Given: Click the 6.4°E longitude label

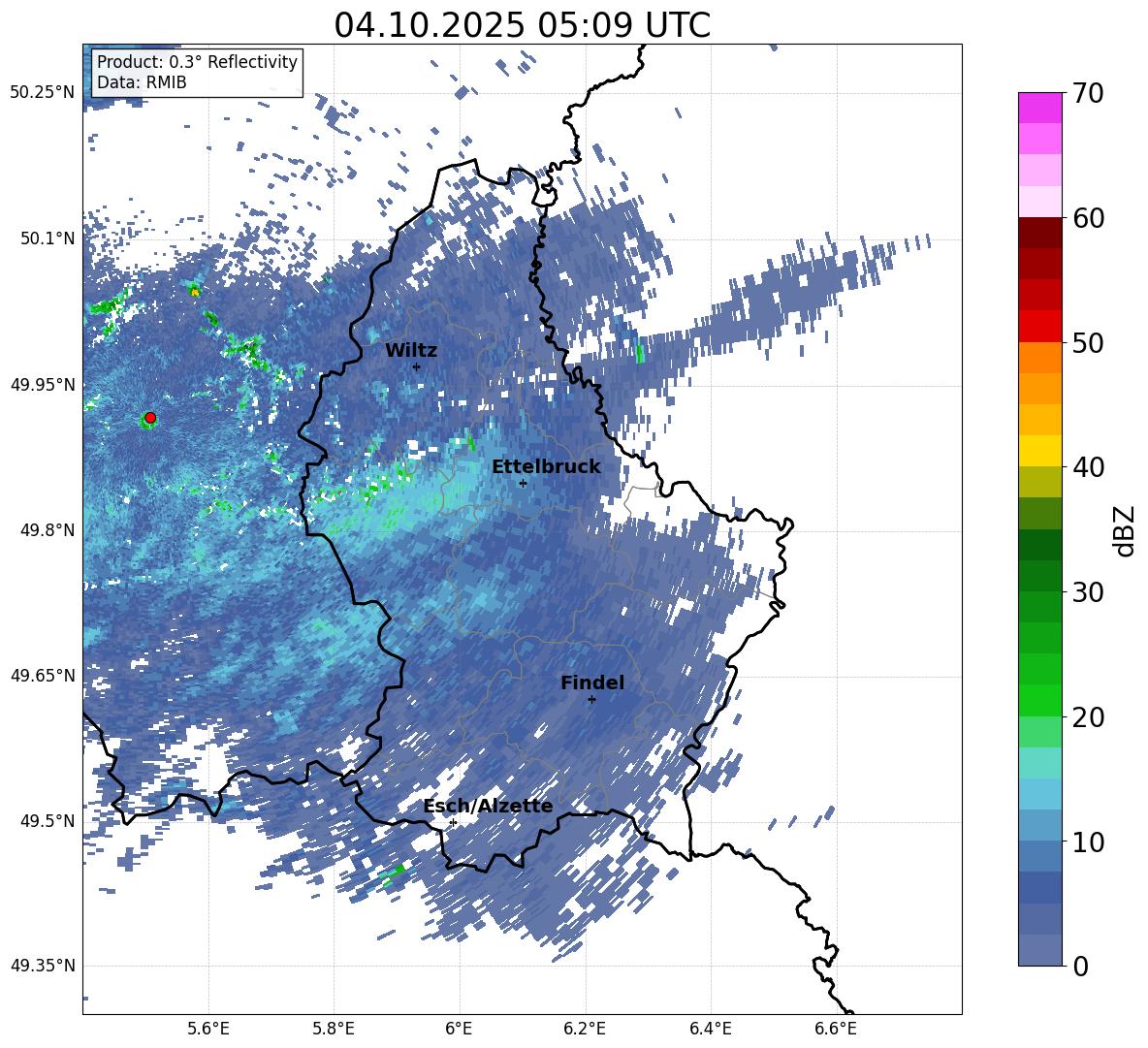Looking at the screenshot, I should (x=710, y=1029).
